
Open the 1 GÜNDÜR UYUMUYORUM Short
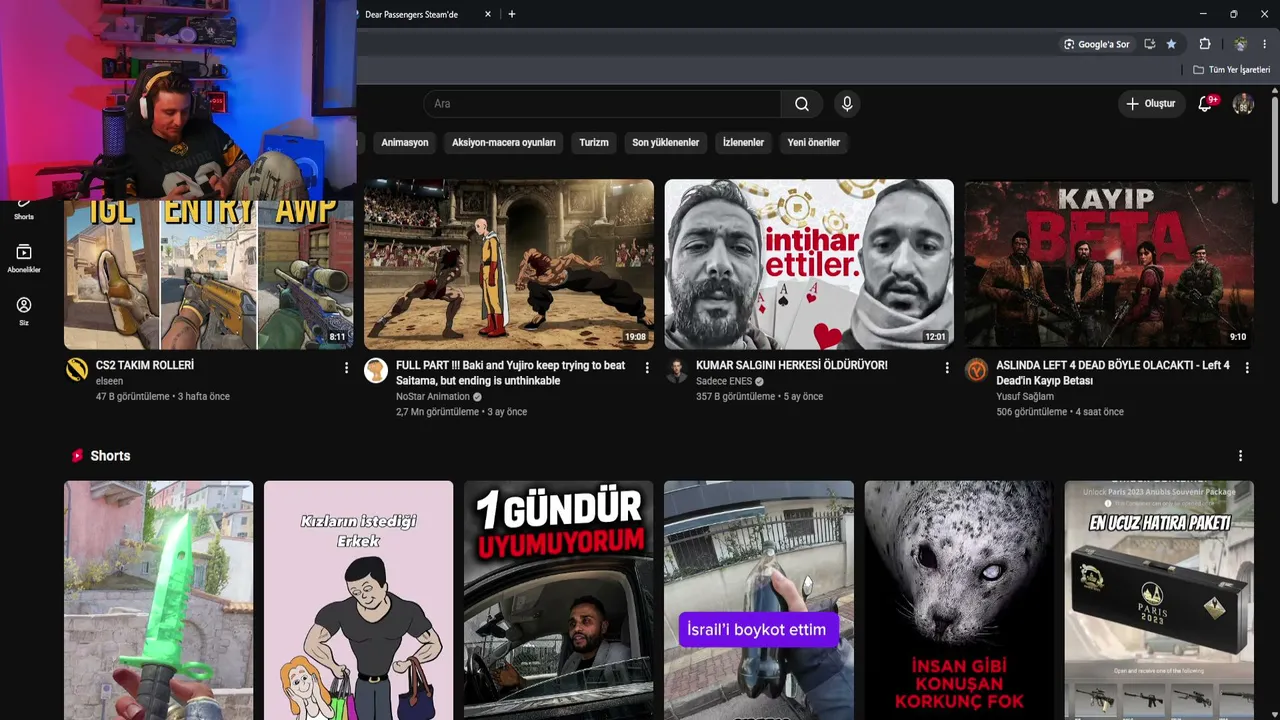(x=559, y=600)
